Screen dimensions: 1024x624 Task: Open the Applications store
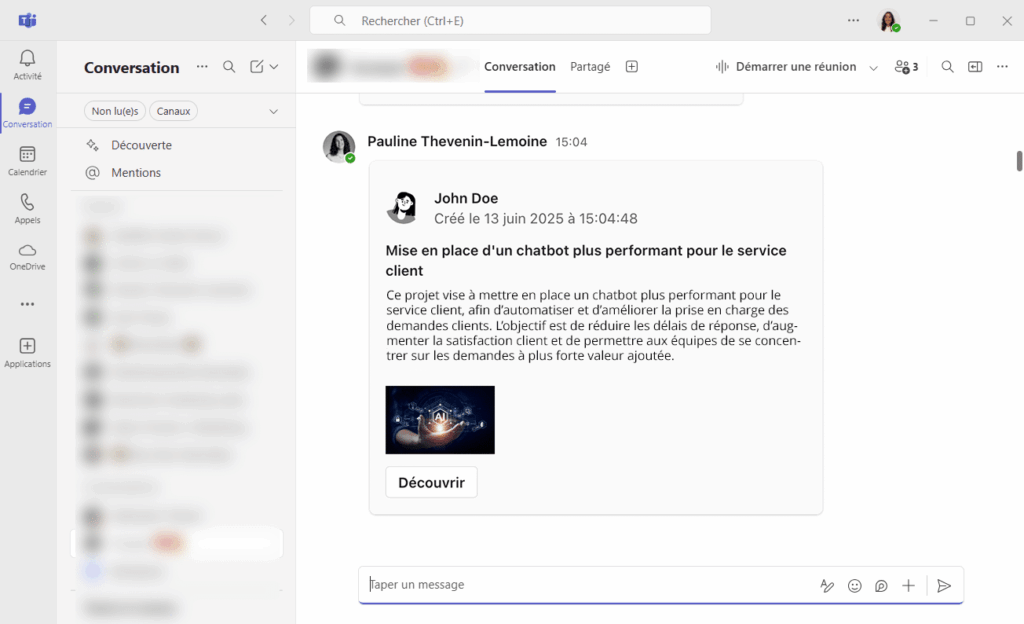[x=27, y=352]
